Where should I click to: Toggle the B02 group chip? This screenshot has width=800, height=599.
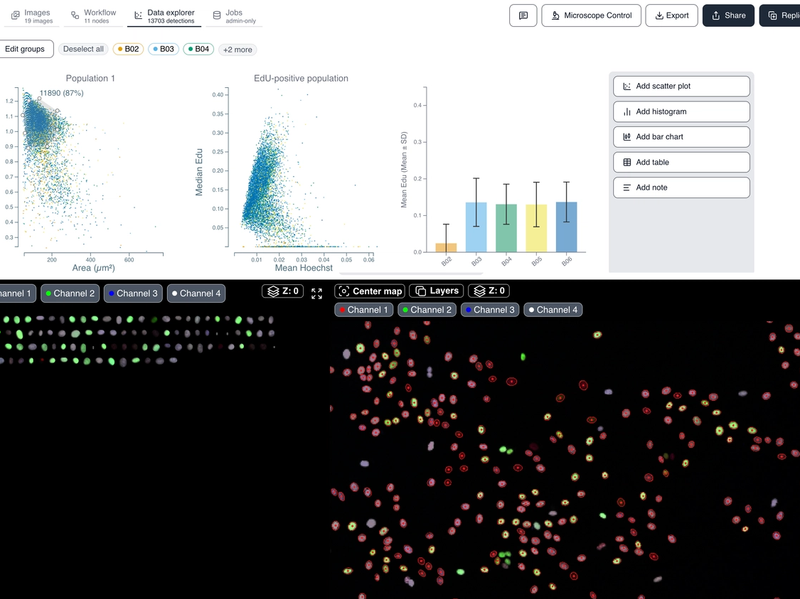click(x=128, y=49)
